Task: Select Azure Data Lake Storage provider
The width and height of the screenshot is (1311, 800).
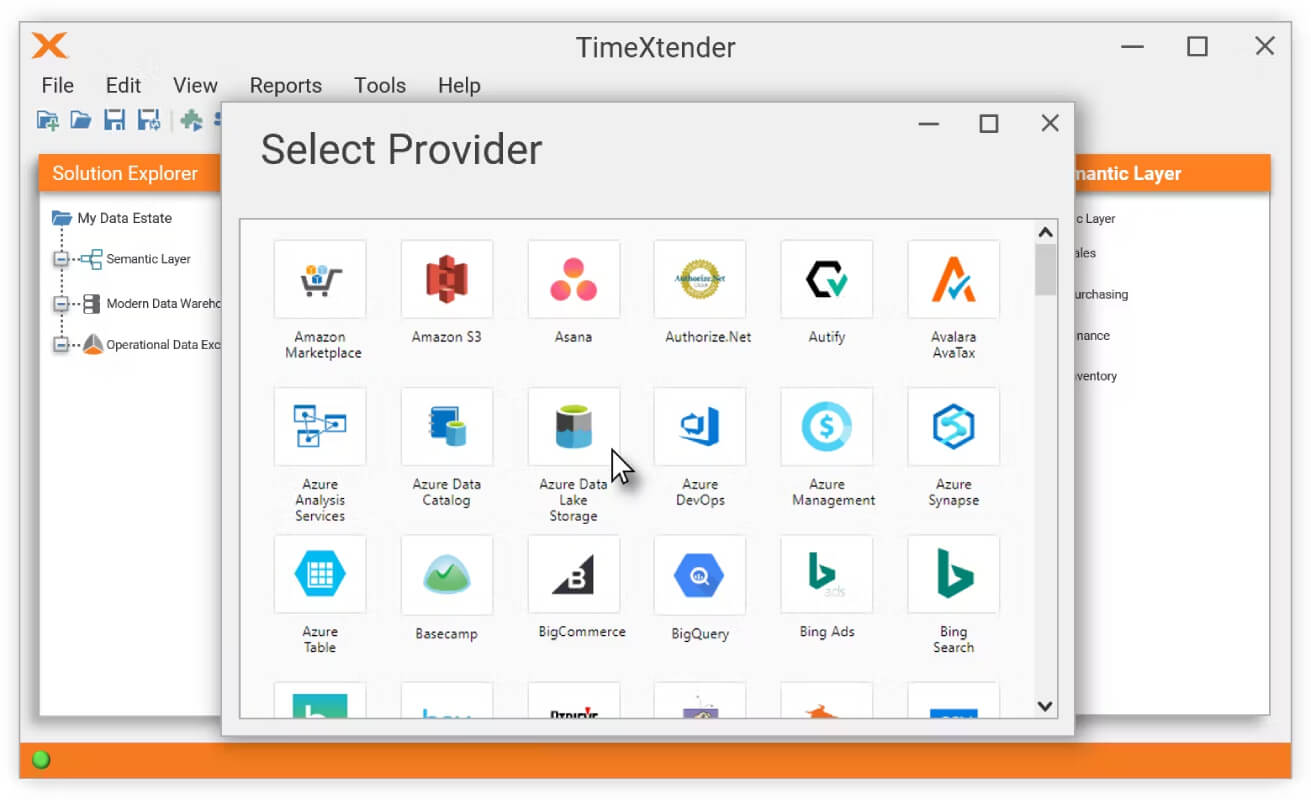Action: [574, 427]
